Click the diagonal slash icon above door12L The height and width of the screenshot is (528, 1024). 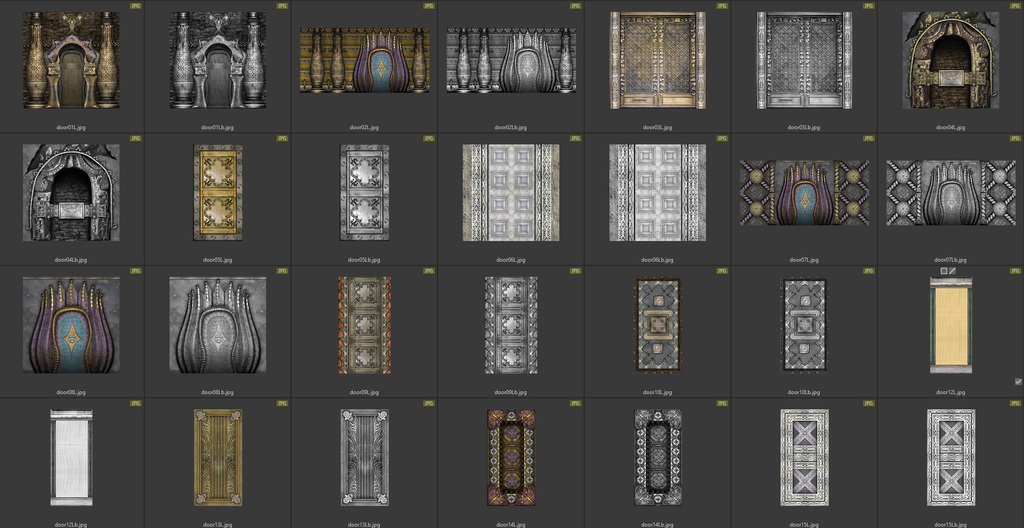point(953,271)
